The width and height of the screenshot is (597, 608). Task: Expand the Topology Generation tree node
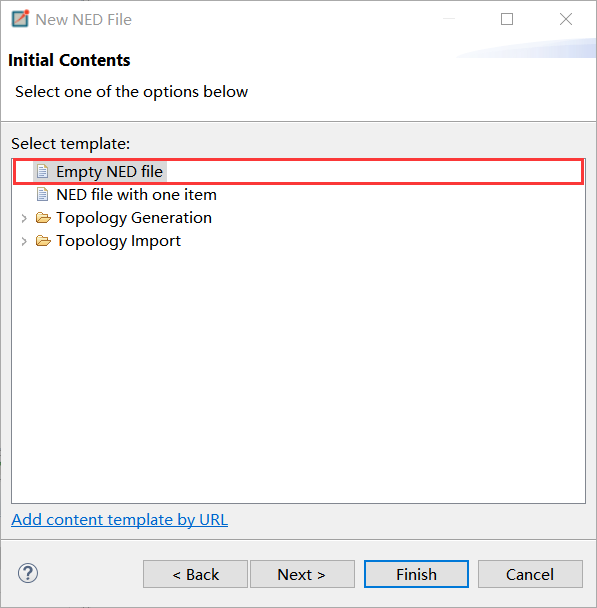pos(24,218)
